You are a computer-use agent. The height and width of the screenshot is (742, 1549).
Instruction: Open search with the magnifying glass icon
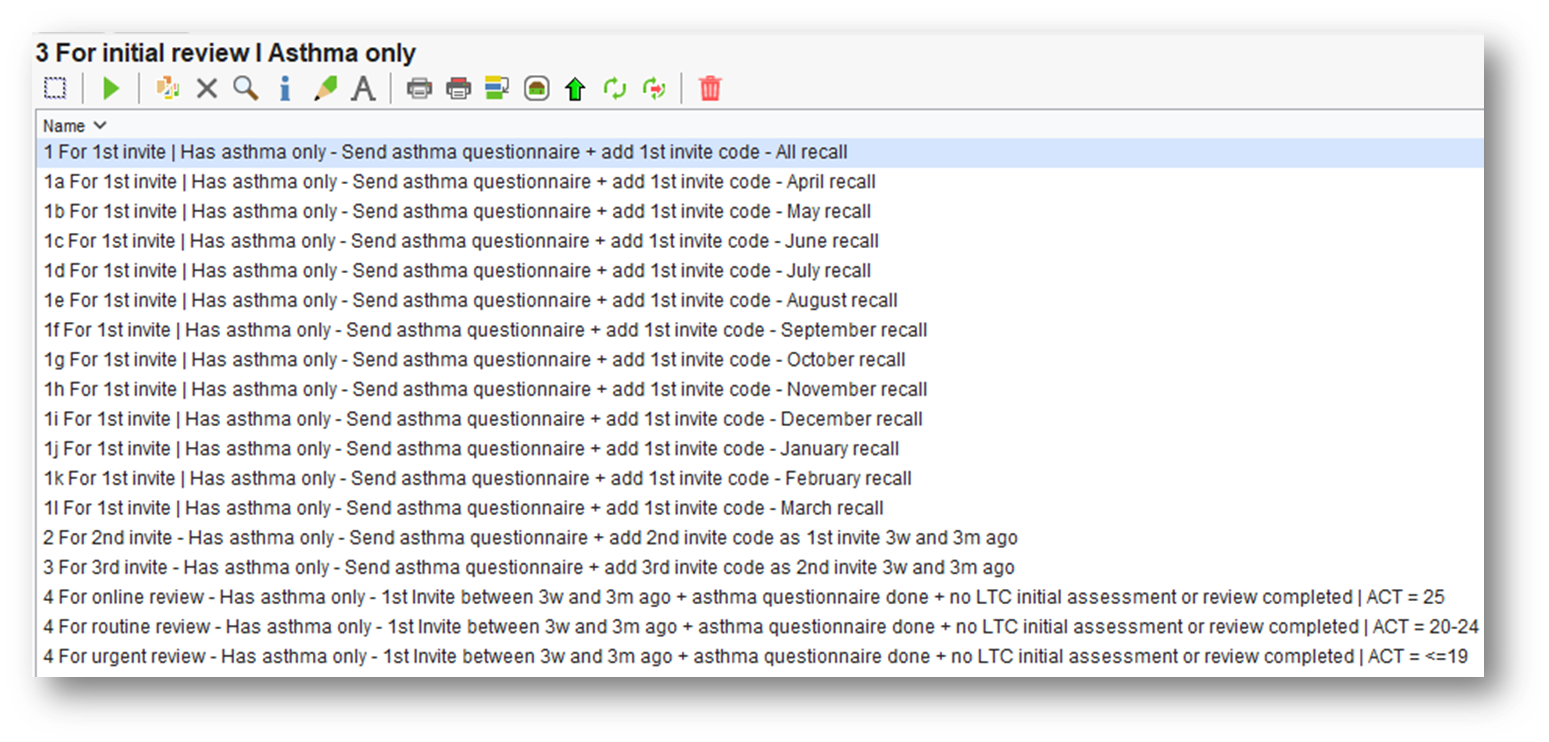246,89
